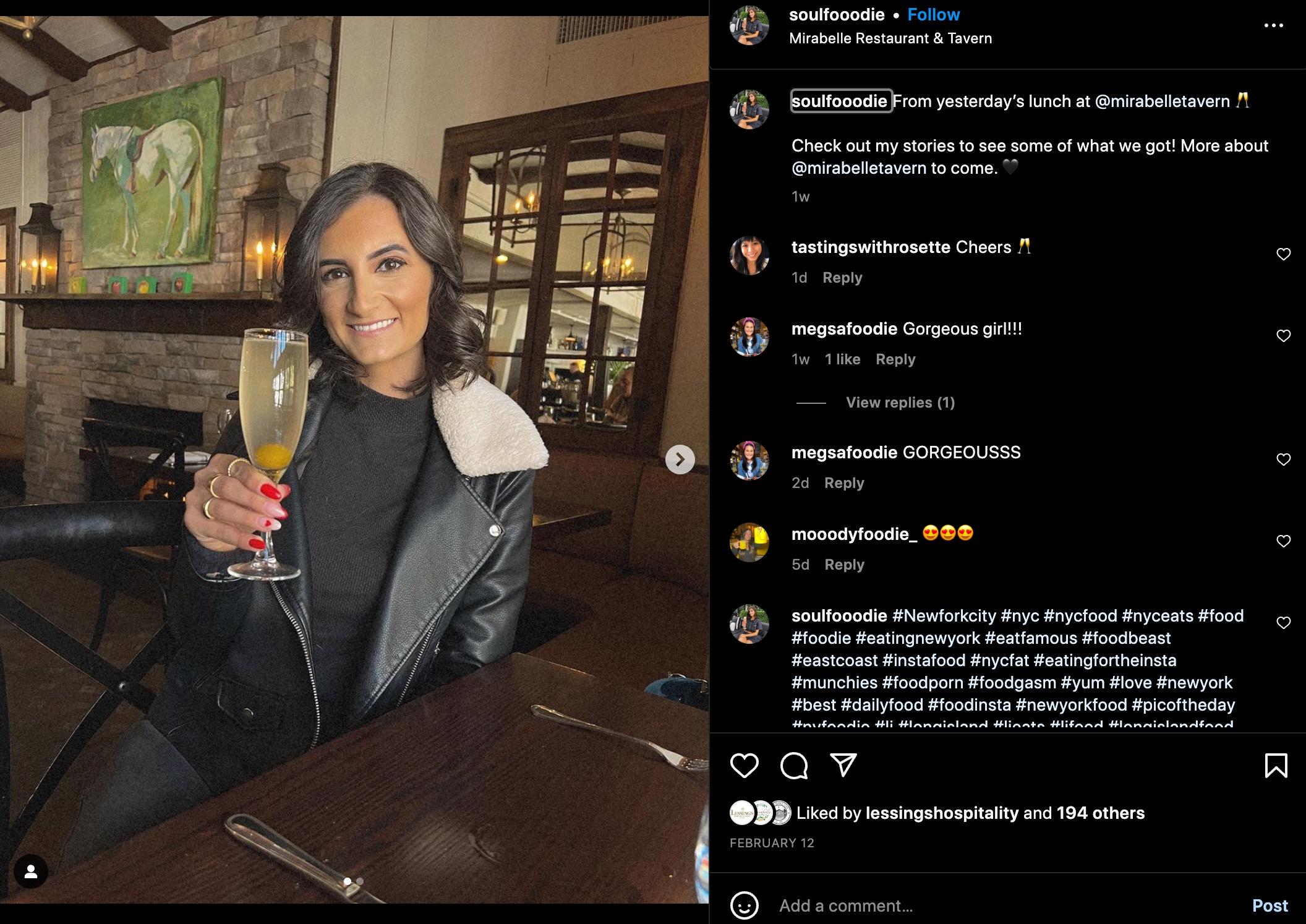Screen dimensions: 1306x924
Task: Share the post via paper plane icon
Action: point(843,765)
